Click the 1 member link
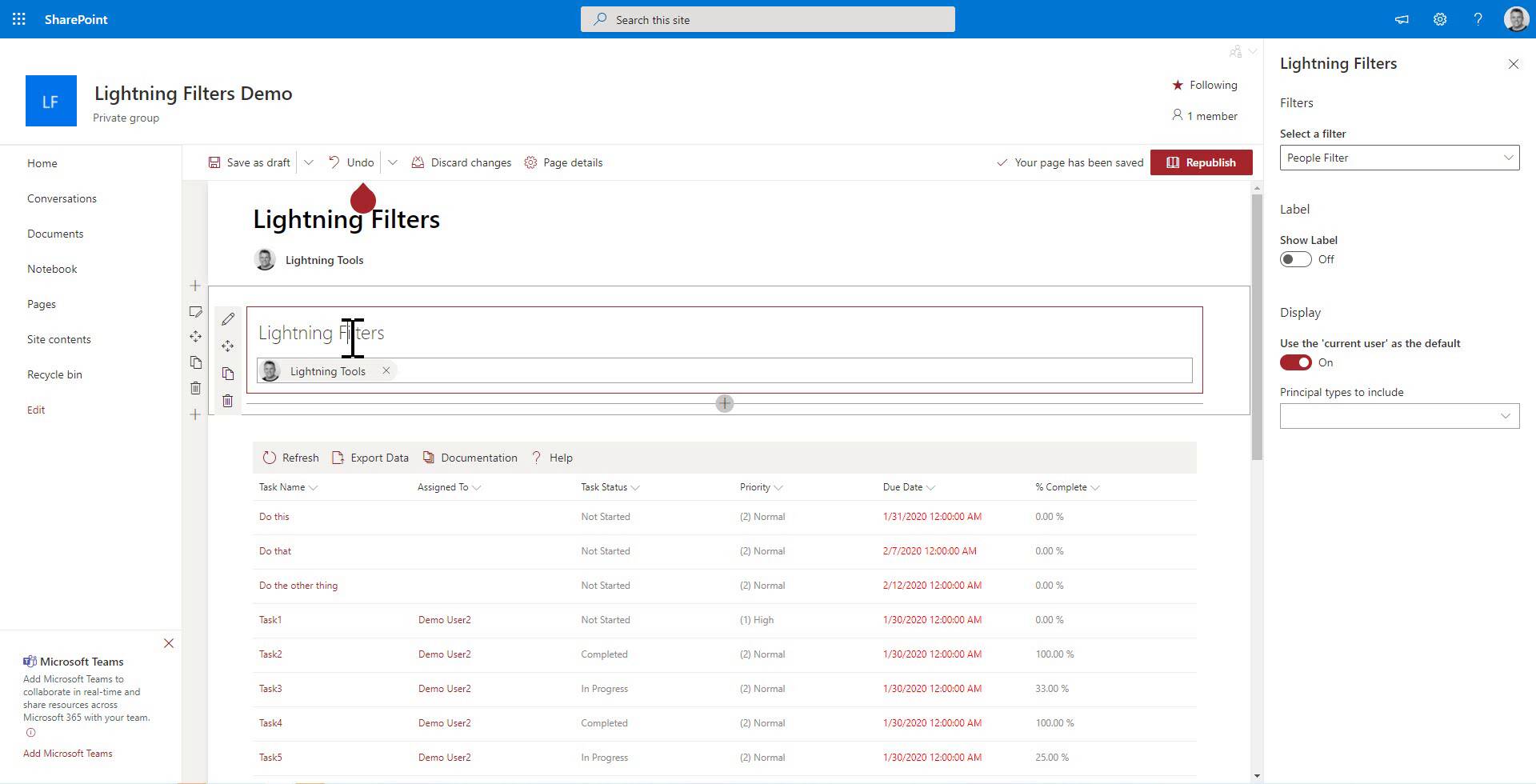 [x=1205, y=116]
